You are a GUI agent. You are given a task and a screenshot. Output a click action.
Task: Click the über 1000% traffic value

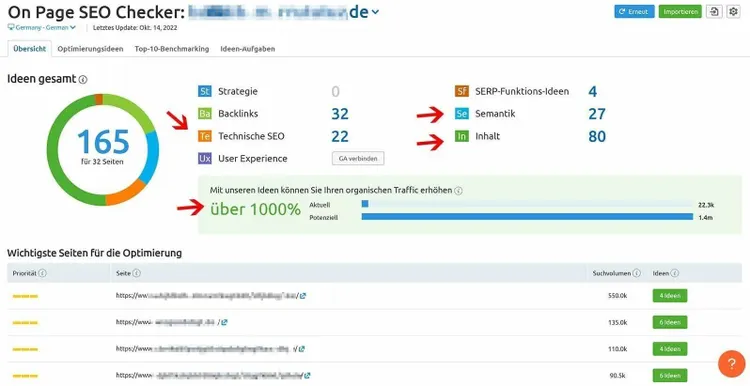point(255,209)
